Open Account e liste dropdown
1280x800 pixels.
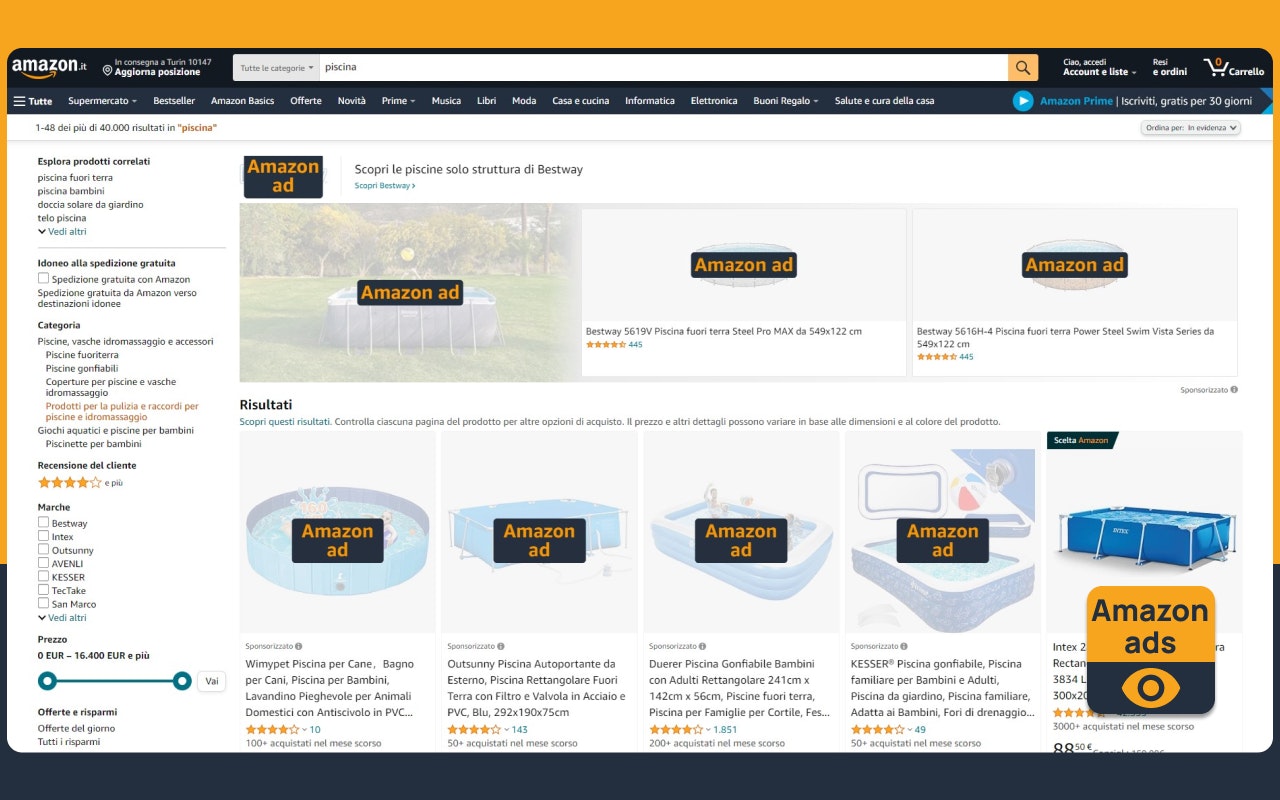(1099, 67)
